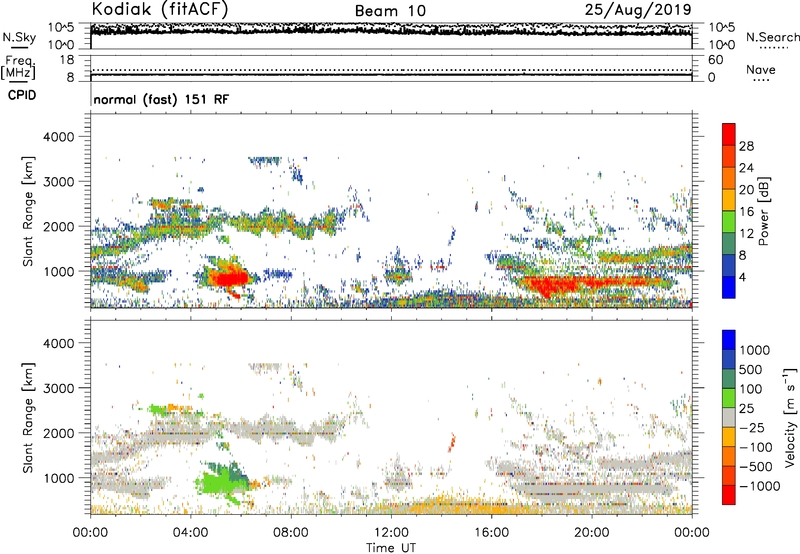Click the gray ±25 velocity colorbar segment
The width and height of the screenshot is (800, 554).
click(x=729, y=418)
